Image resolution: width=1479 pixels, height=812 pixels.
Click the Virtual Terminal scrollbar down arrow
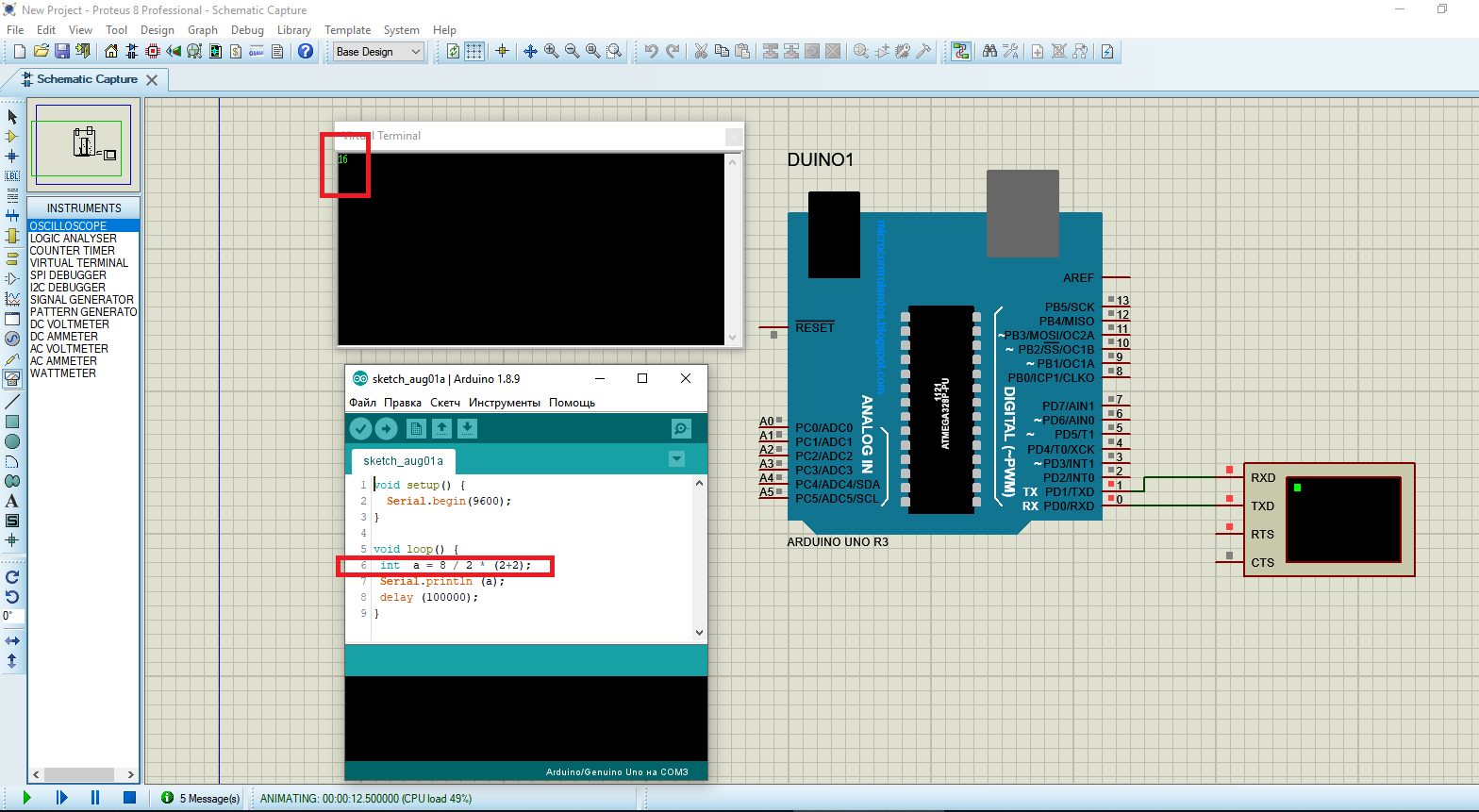coord(733,337)
